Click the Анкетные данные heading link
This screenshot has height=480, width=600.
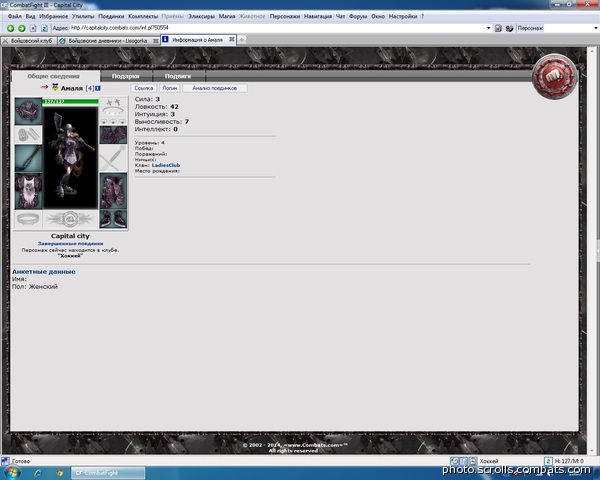[x=44, y=272]
